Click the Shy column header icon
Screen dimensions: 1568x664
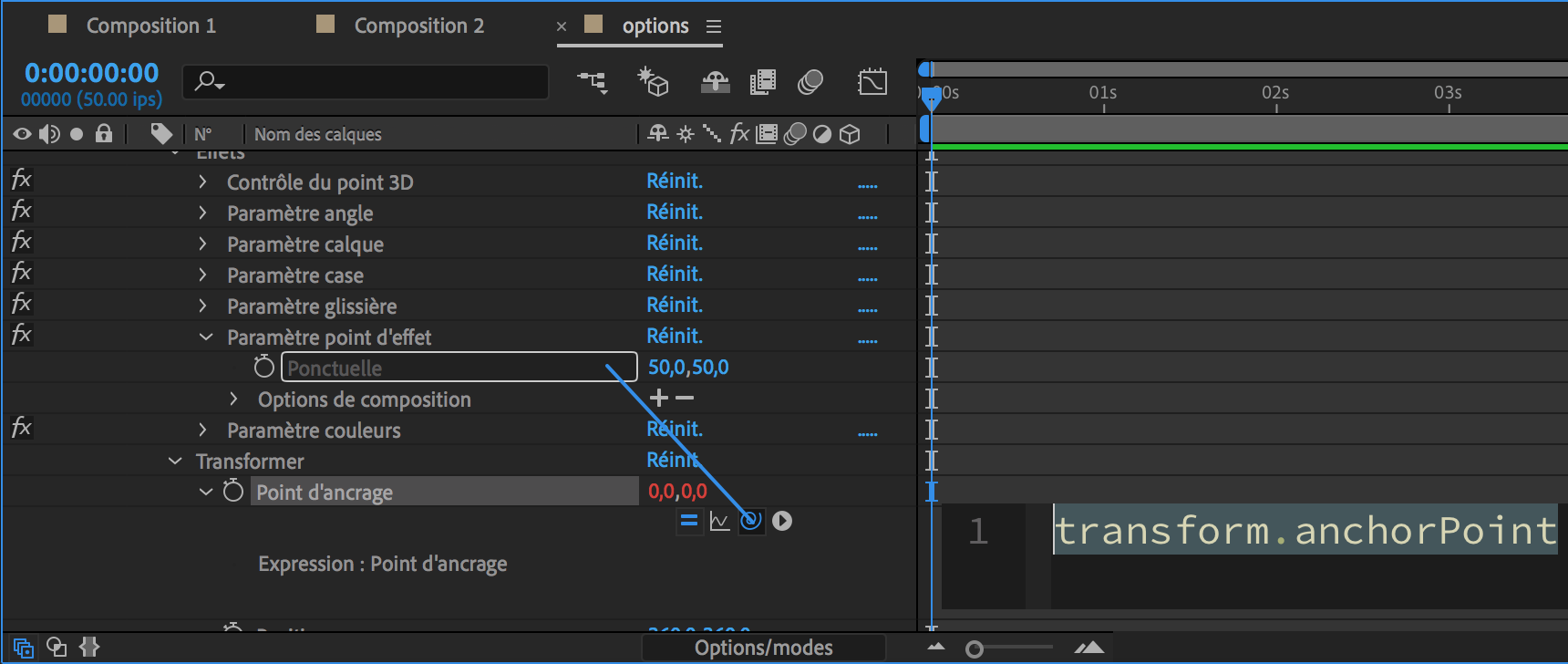pos(657,134)
